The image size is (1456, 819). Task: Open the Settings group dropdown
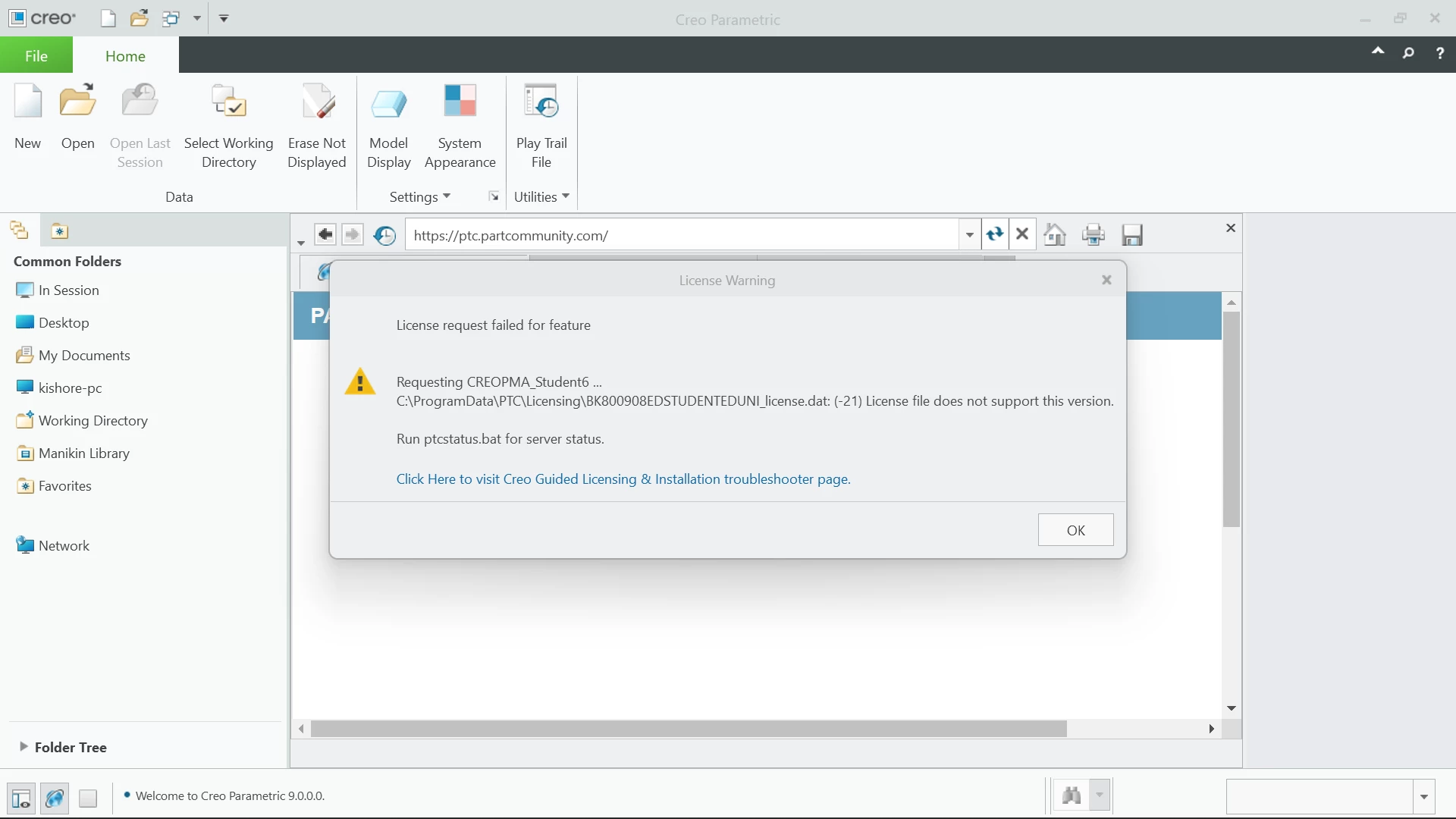419,197
